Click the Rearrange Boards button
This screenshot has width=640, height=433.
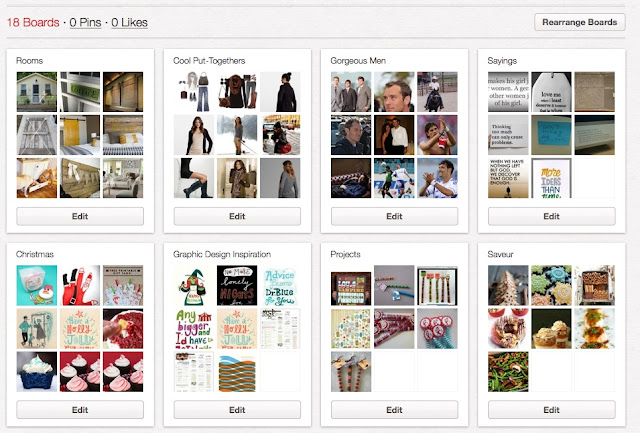[x=580, y=22]
